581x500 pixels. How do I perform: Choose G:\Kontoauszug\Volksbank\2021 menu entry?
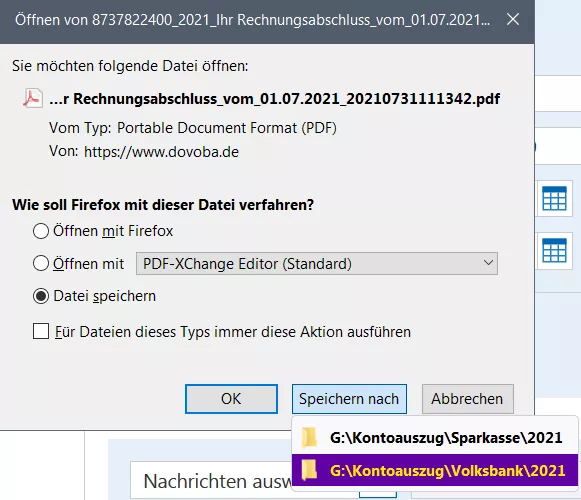[x=435, y=470]
